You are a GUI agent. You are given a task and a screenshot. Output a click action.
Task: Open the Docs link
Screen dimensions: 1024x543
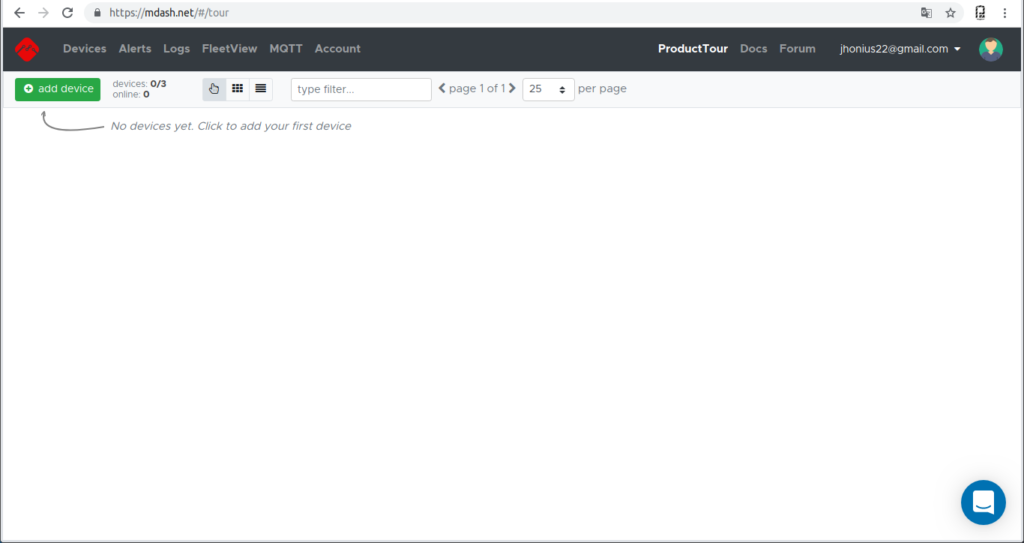(x=753, y=49)
